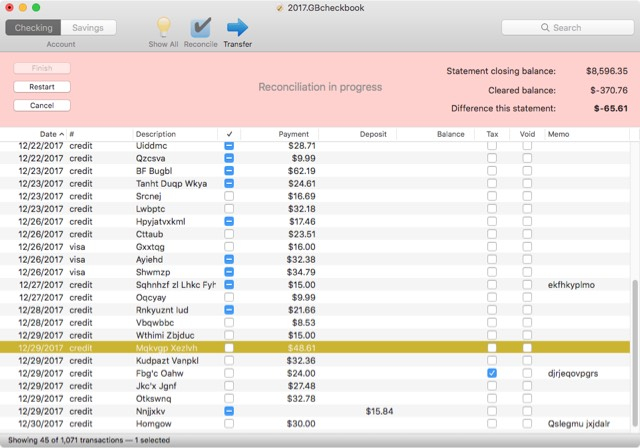
Task: Uncheck cleared mark for Ayiehd
Action: pos(229,259)
